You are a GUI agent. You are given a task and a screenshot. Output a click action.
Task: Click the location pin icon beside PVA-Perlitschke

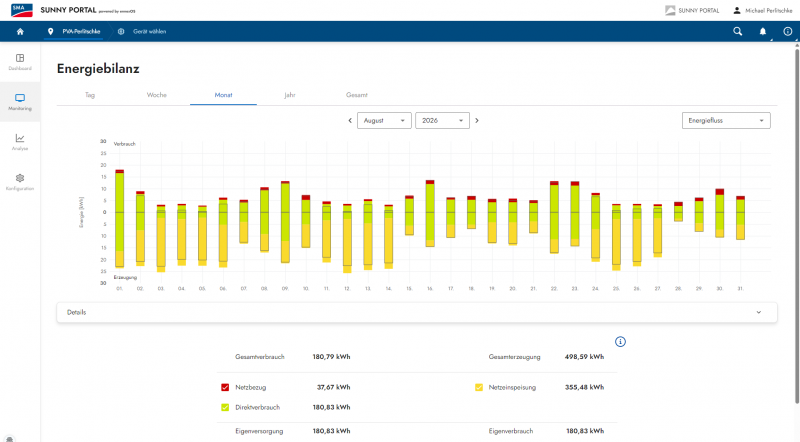[x=50, y=32]
